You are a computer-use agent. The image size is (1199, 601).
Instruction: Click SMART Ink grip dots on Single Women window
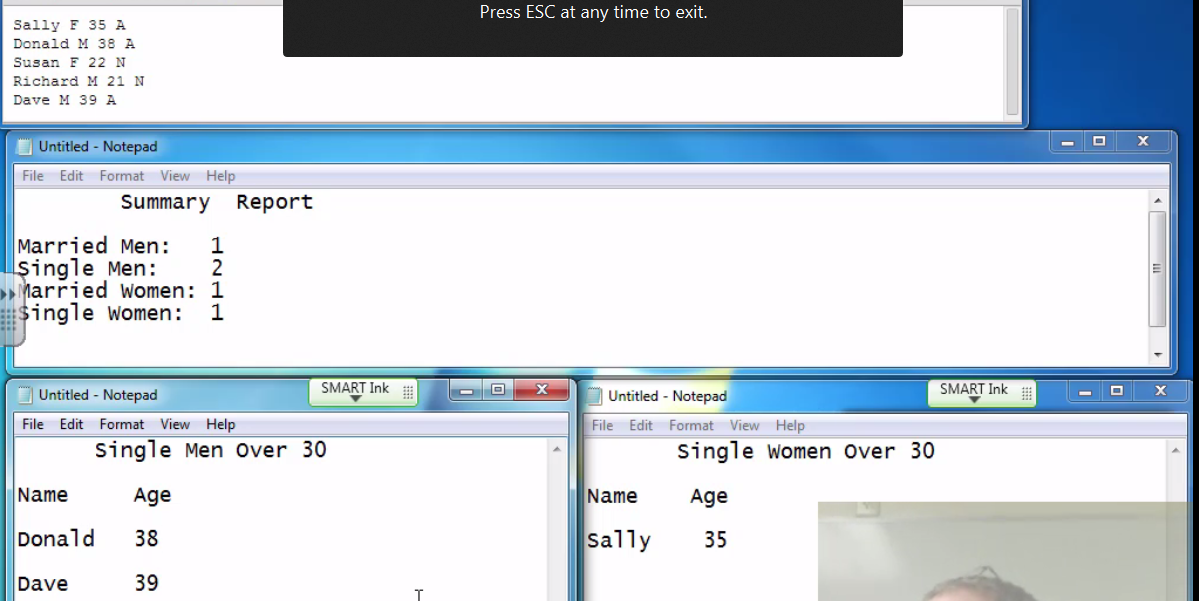click(1027, 394)
